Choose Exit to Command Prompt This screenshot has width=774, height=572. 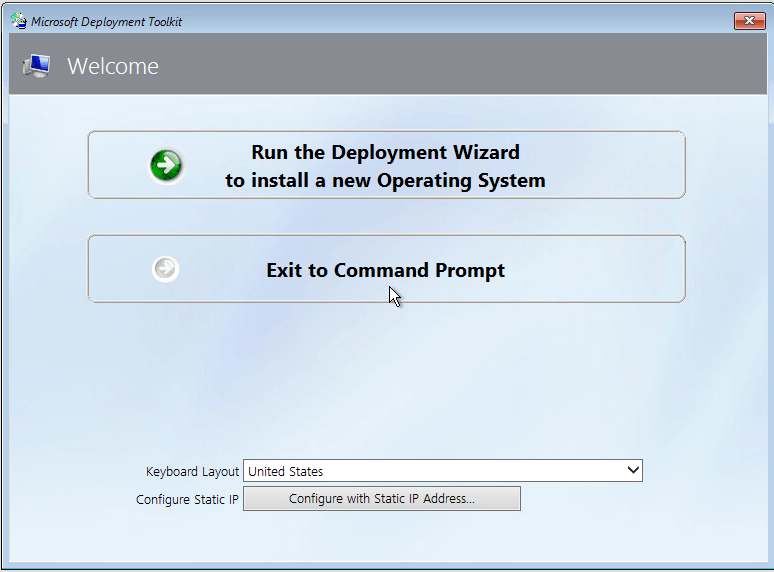pyautogui.click(x=387, y=269)
